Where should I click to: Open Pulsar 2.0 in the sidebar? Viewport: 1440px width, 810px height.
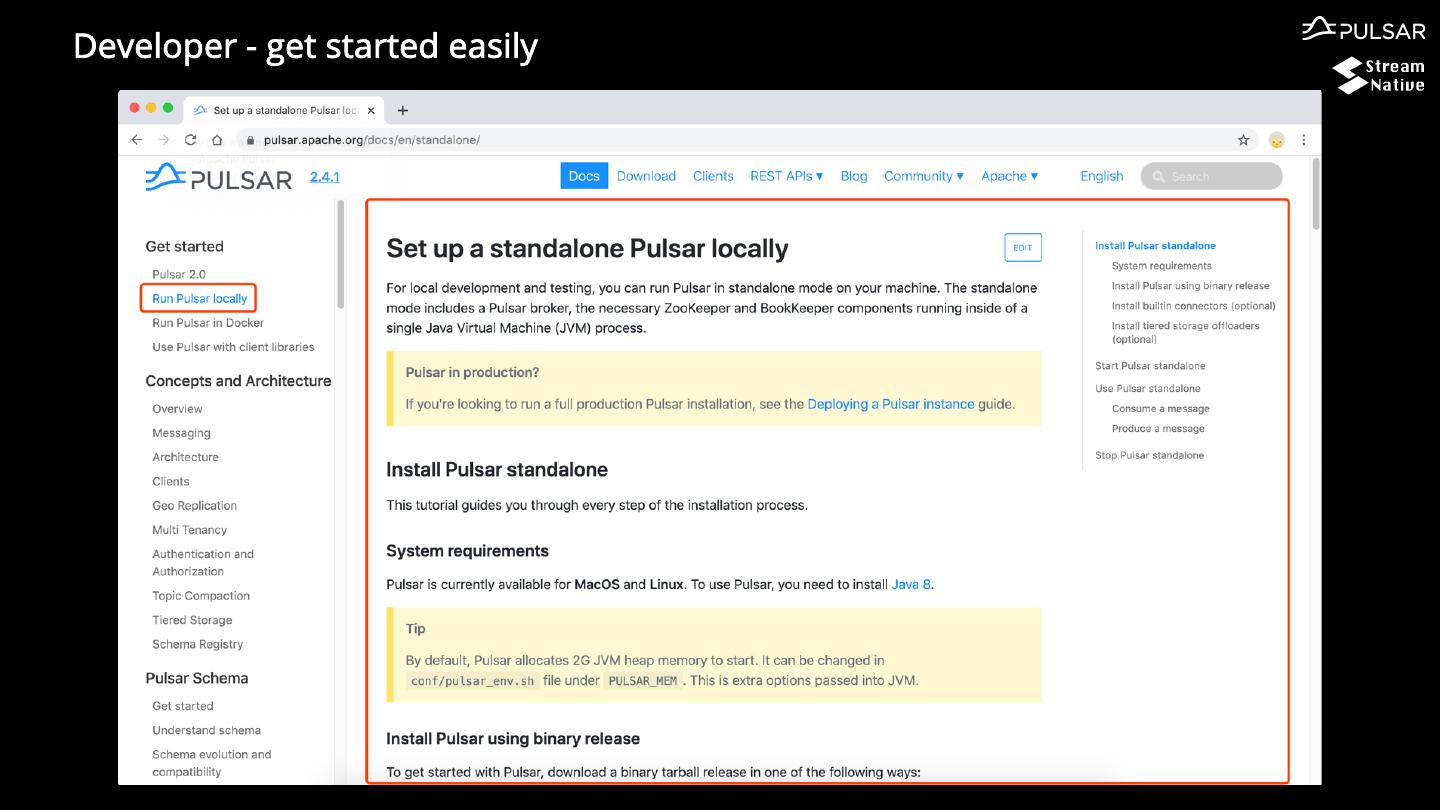[x=179, y=274]
